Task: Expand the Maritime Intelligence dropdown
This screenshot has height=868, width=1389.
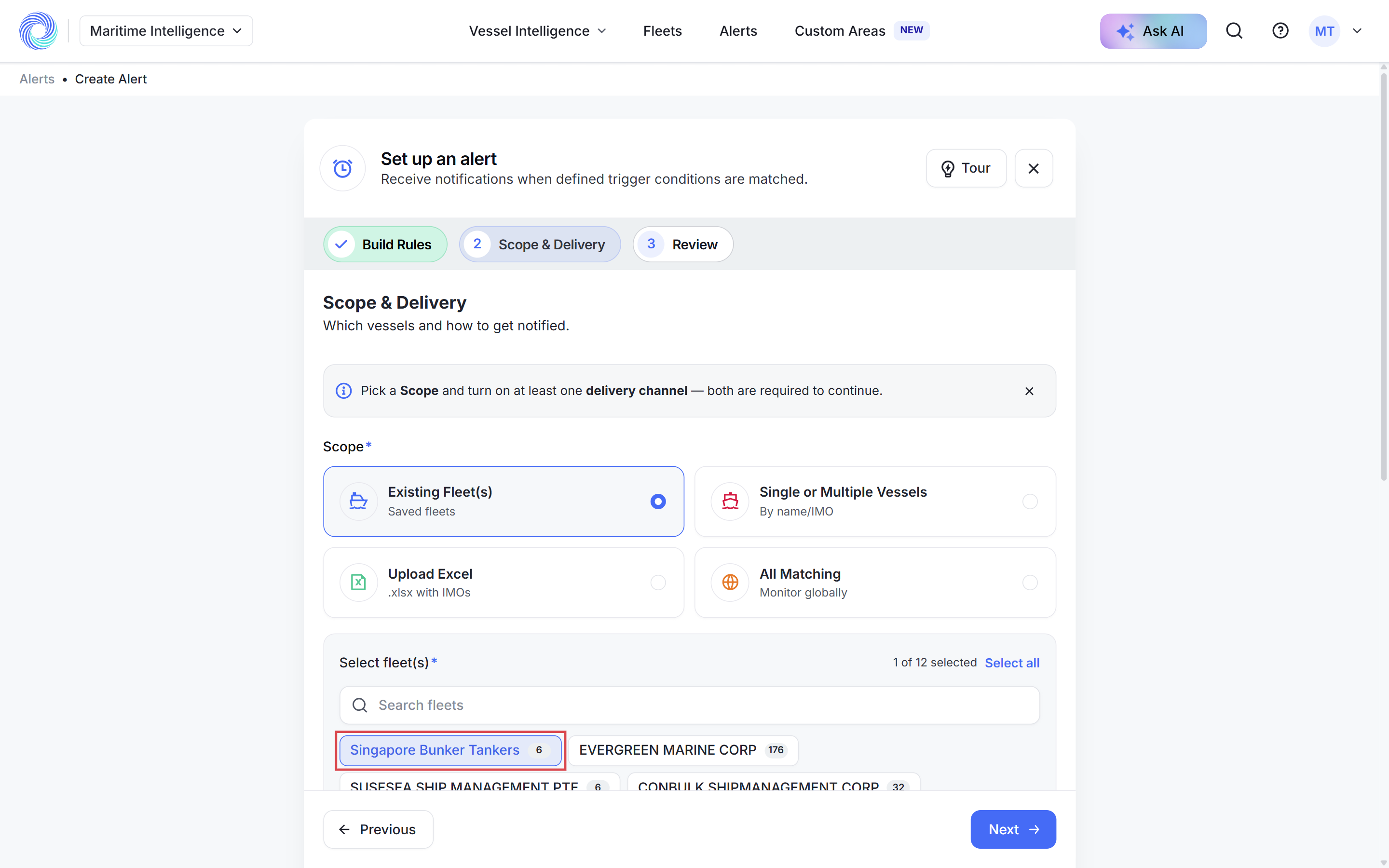Action: pyautogui.click(x=166, y=31)
